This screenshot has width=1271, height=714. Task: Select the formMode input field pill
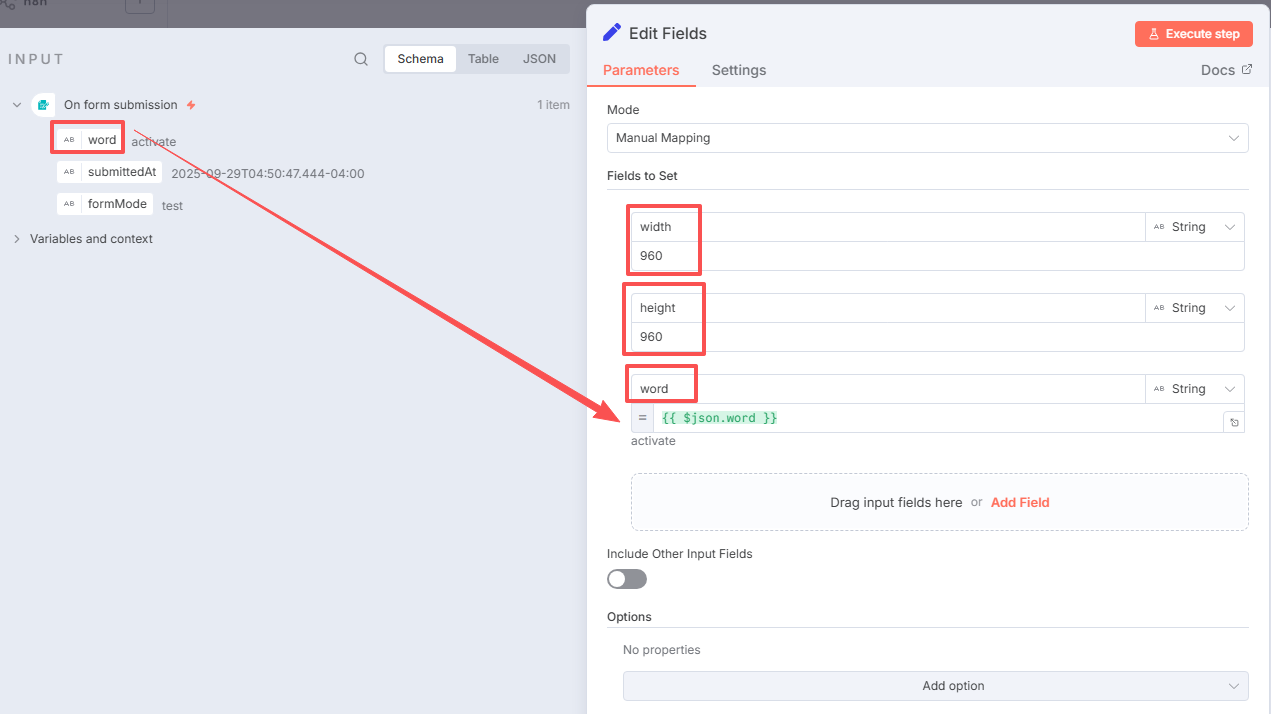tap(105, 204)
